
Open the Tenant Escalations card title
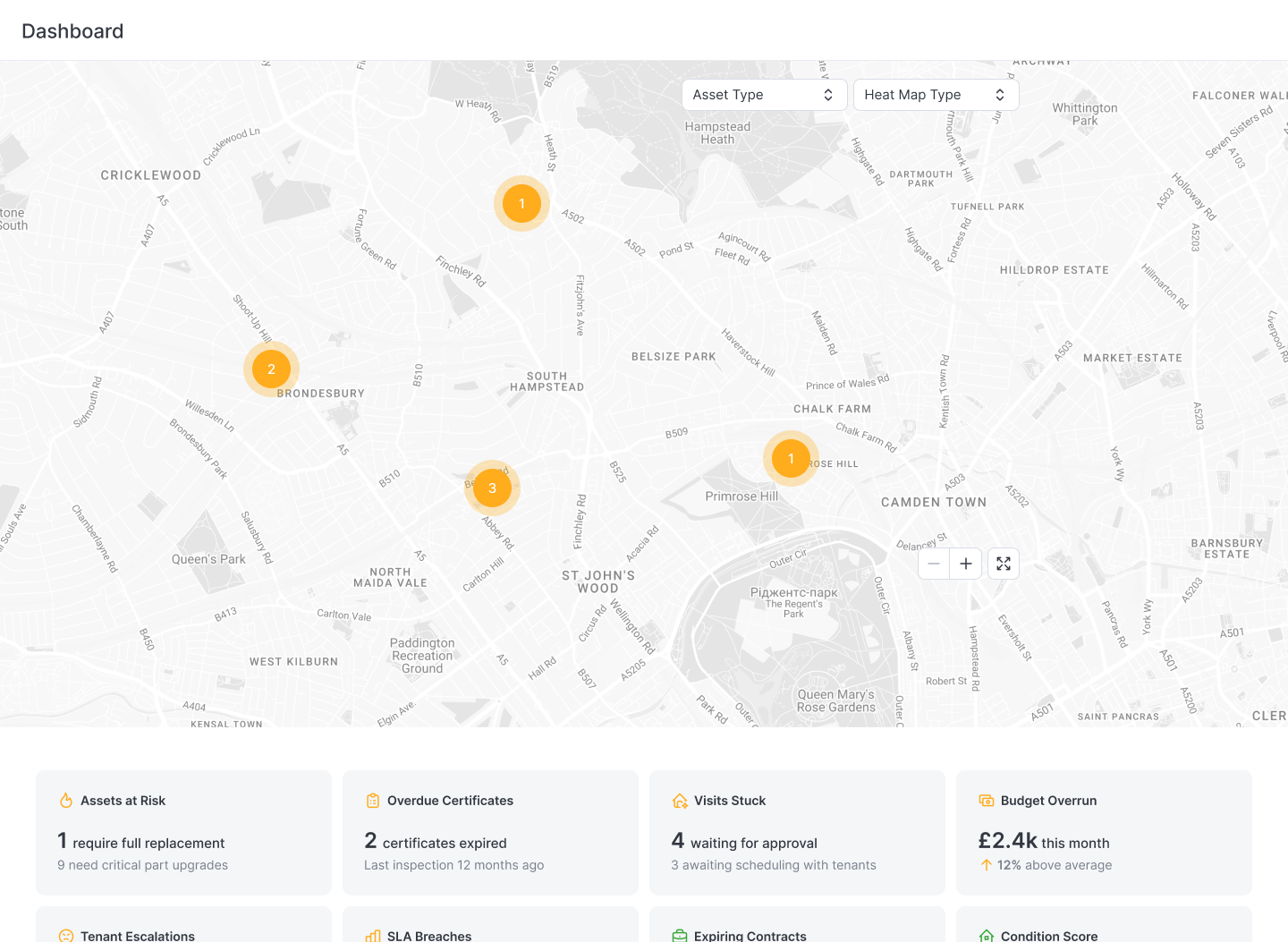point(138,936)
